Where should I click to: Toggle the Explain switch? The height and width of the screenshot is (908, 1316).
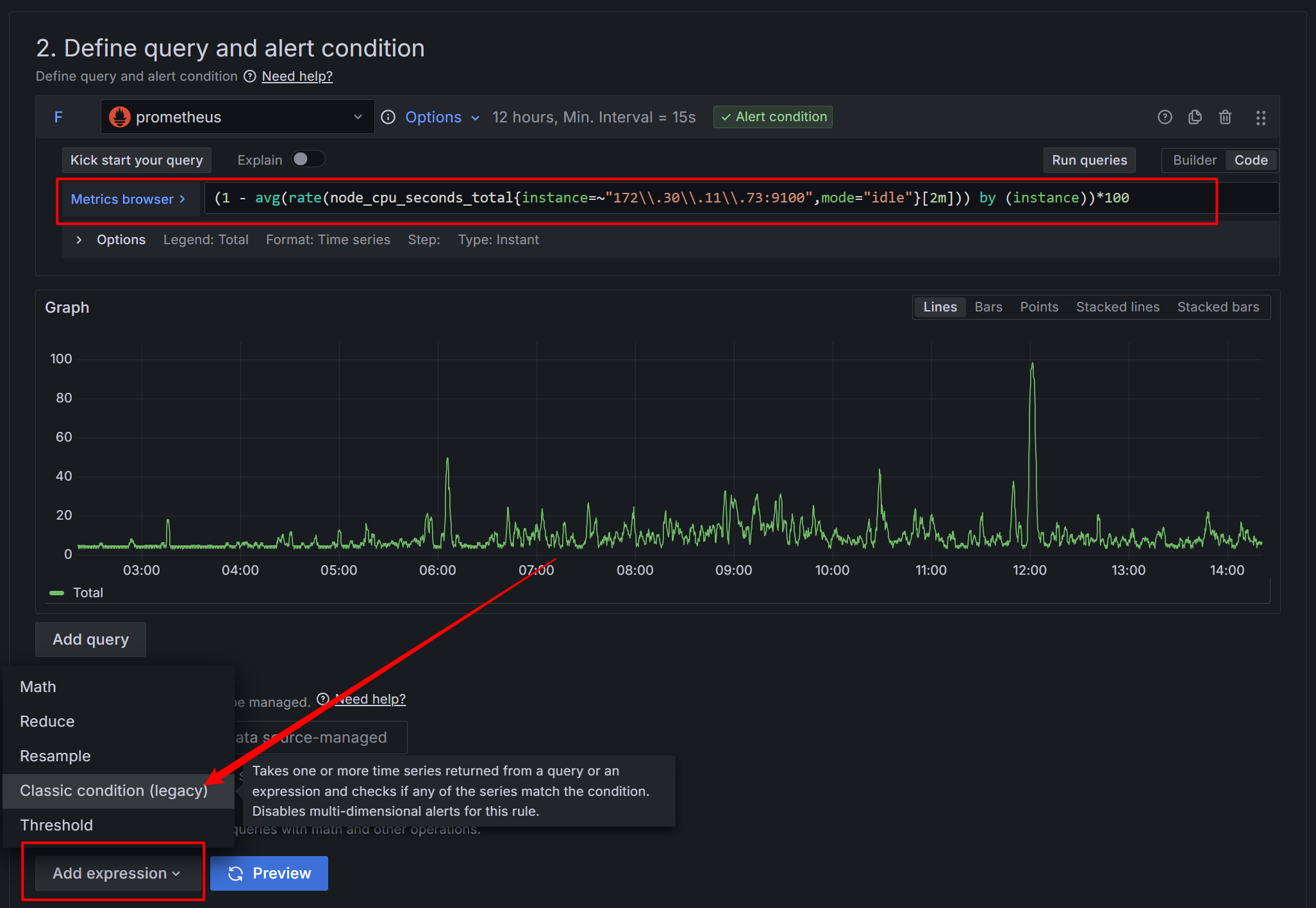(x=308, y=159)
